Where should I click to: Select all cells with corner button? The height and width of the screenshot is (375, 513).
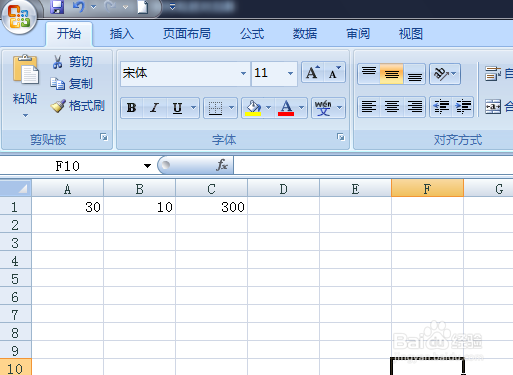pyautogui.click(x=16, y=189)
